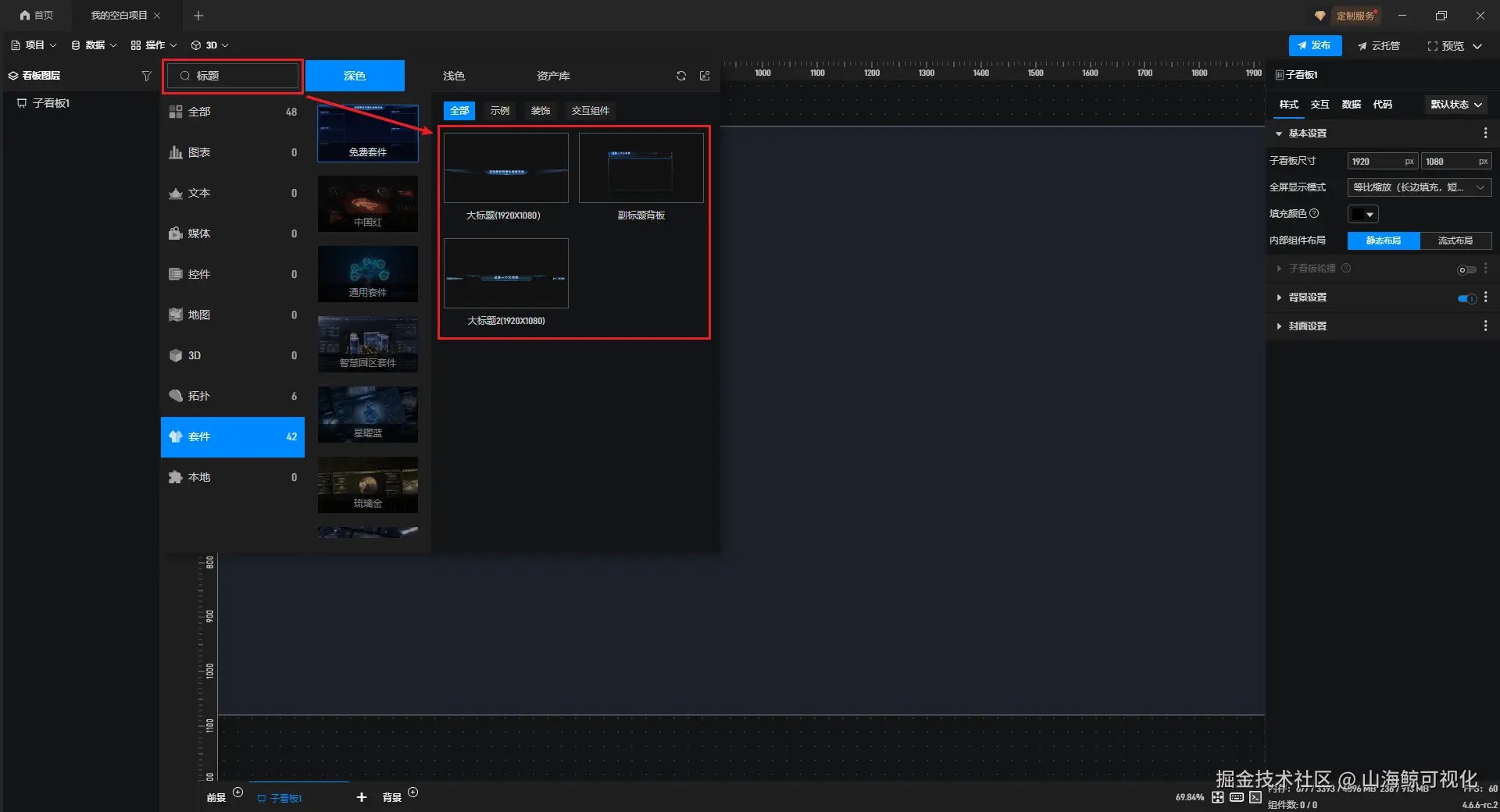Select the 静态布局 layout option
This screenshot has width=1500, height=812.
point(1384,240)
